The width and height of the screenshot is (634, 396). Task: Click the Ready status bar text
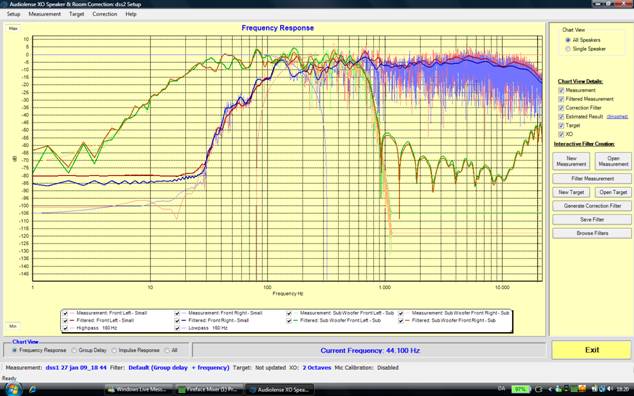(x=9, y=379)
